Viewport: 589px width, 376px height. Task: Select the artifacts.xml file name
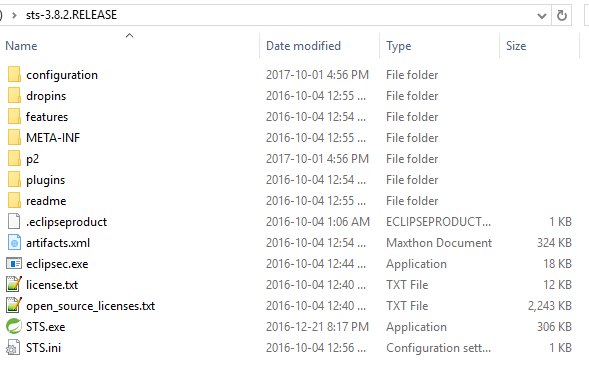[58, 243]
